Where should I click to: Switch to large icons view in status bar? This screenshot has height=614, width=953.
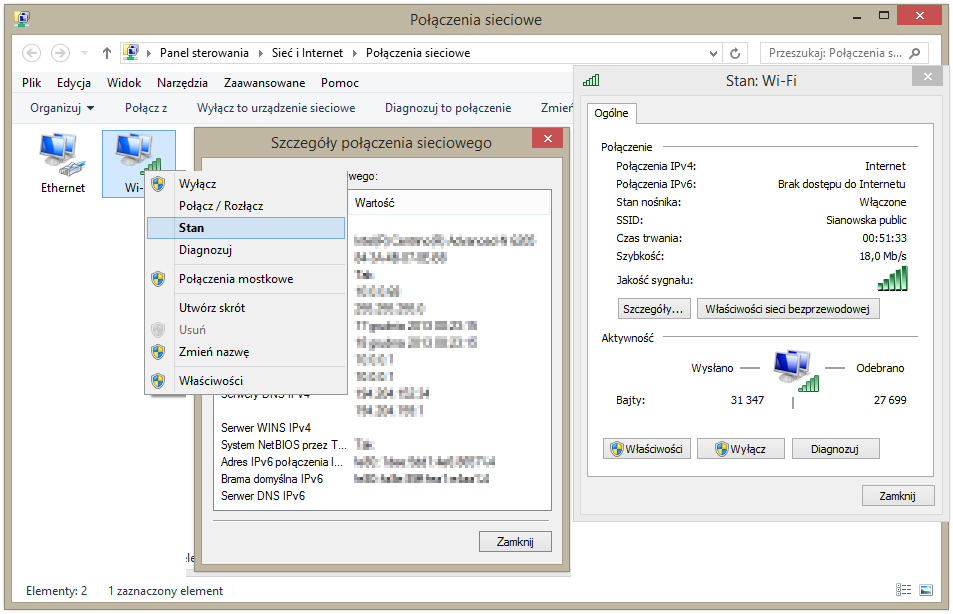926,590
